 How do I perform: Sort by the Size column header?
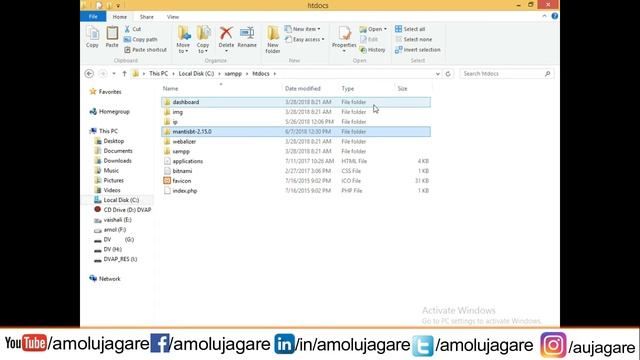[402, 88]
